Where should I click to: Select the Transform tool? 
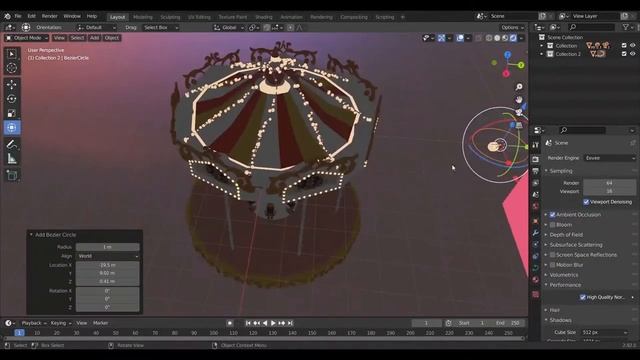12,127
